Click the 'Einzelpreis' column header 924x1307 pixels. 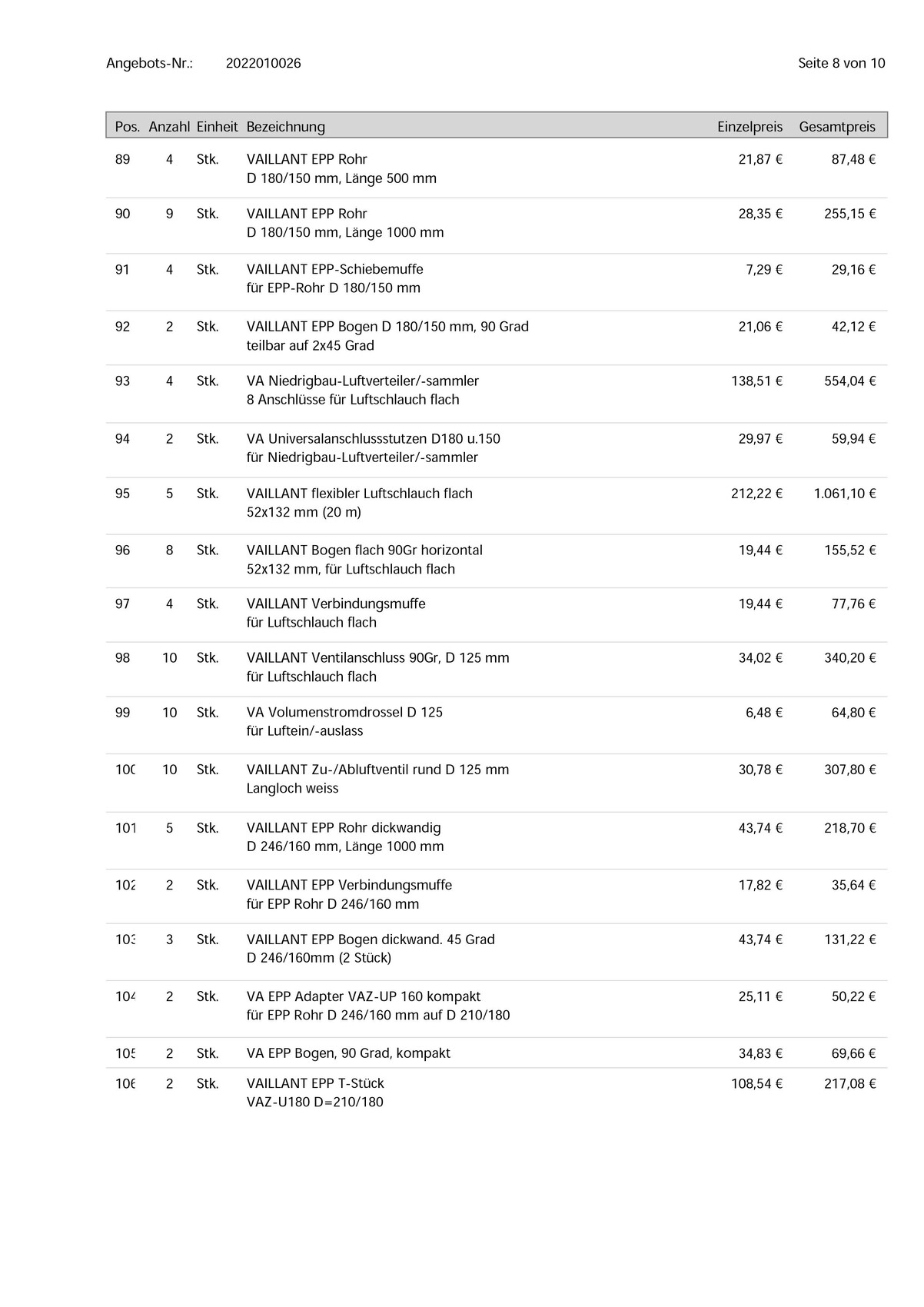point(750,127)
